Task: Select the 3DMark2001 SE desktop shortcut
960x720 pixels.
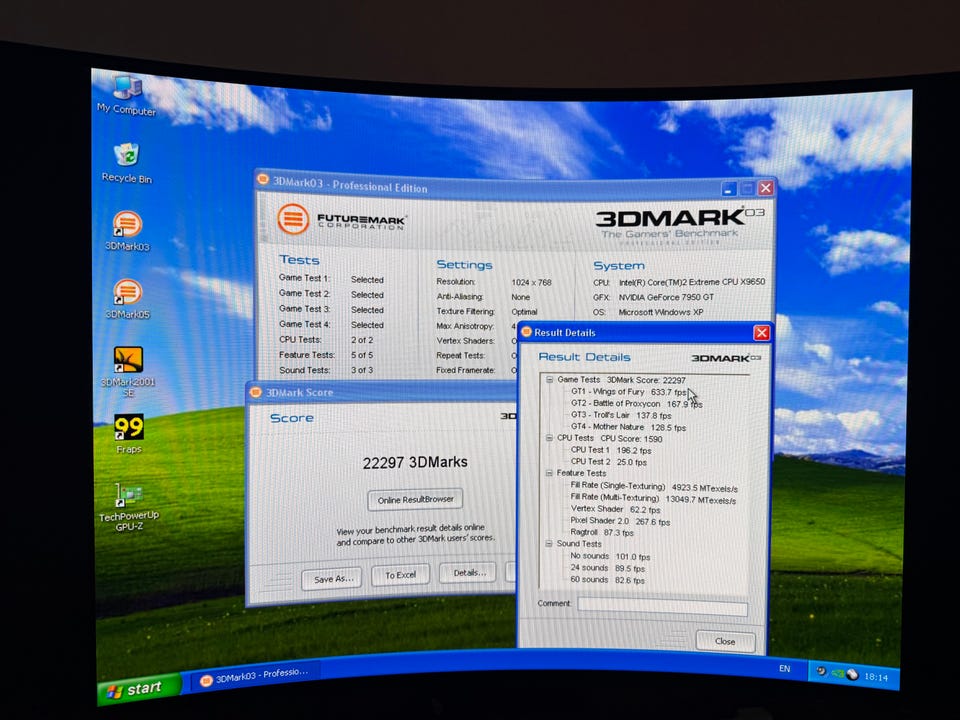Action: click(x=128, y=372)
